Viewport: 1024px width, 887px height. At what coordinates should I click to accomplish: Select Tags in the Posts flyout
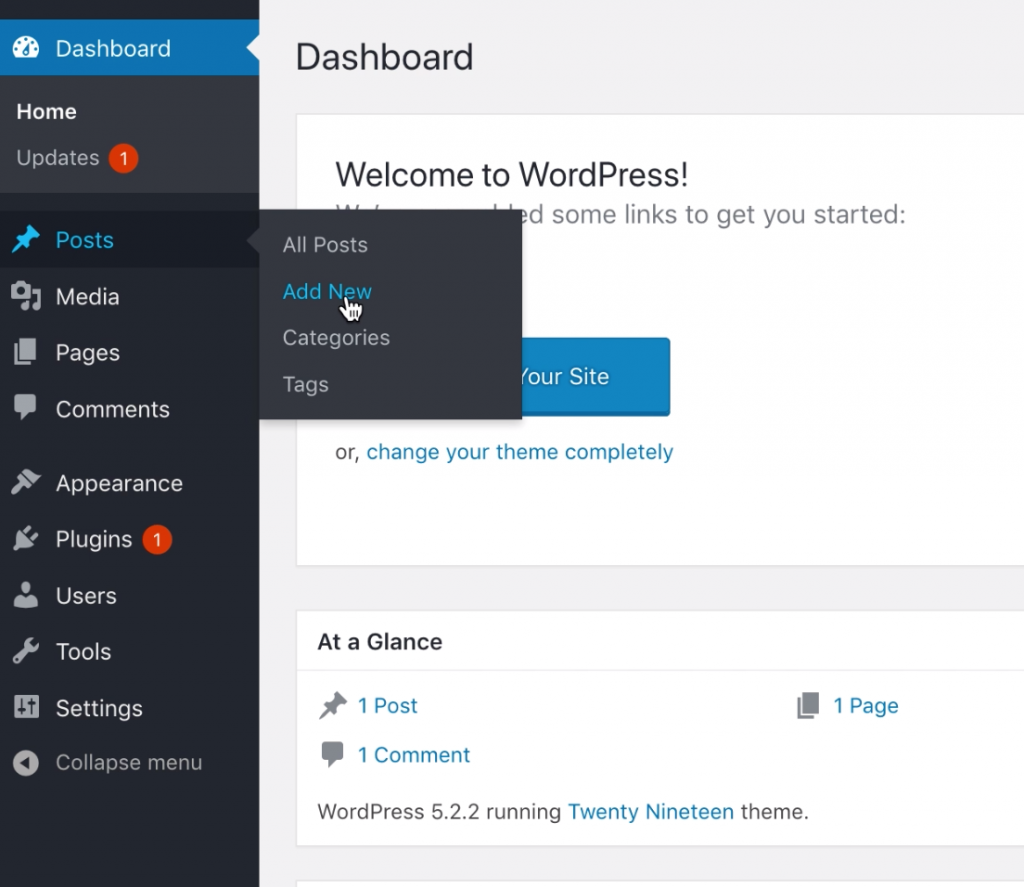[305, 384]
